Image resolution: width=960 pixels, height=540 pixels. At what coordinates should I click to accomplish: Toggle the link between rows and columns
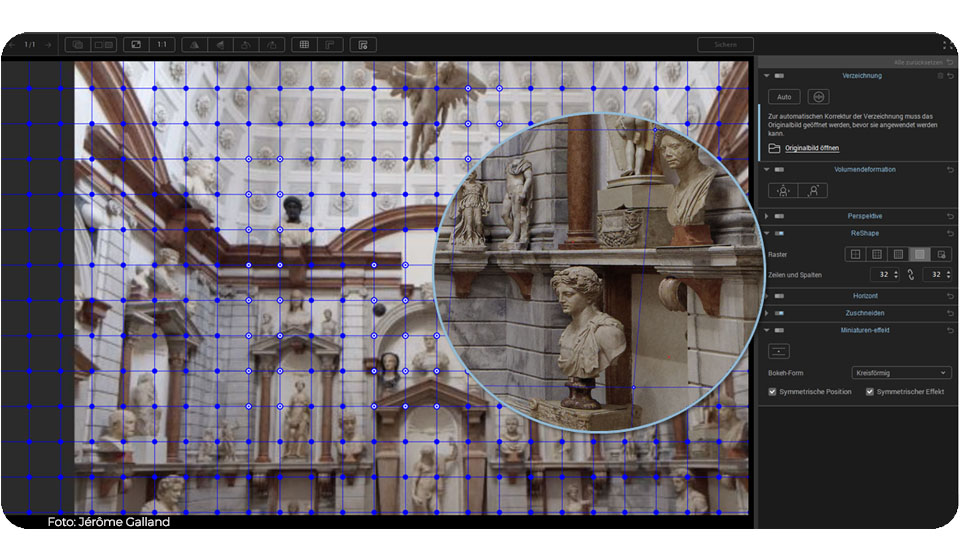911,275
